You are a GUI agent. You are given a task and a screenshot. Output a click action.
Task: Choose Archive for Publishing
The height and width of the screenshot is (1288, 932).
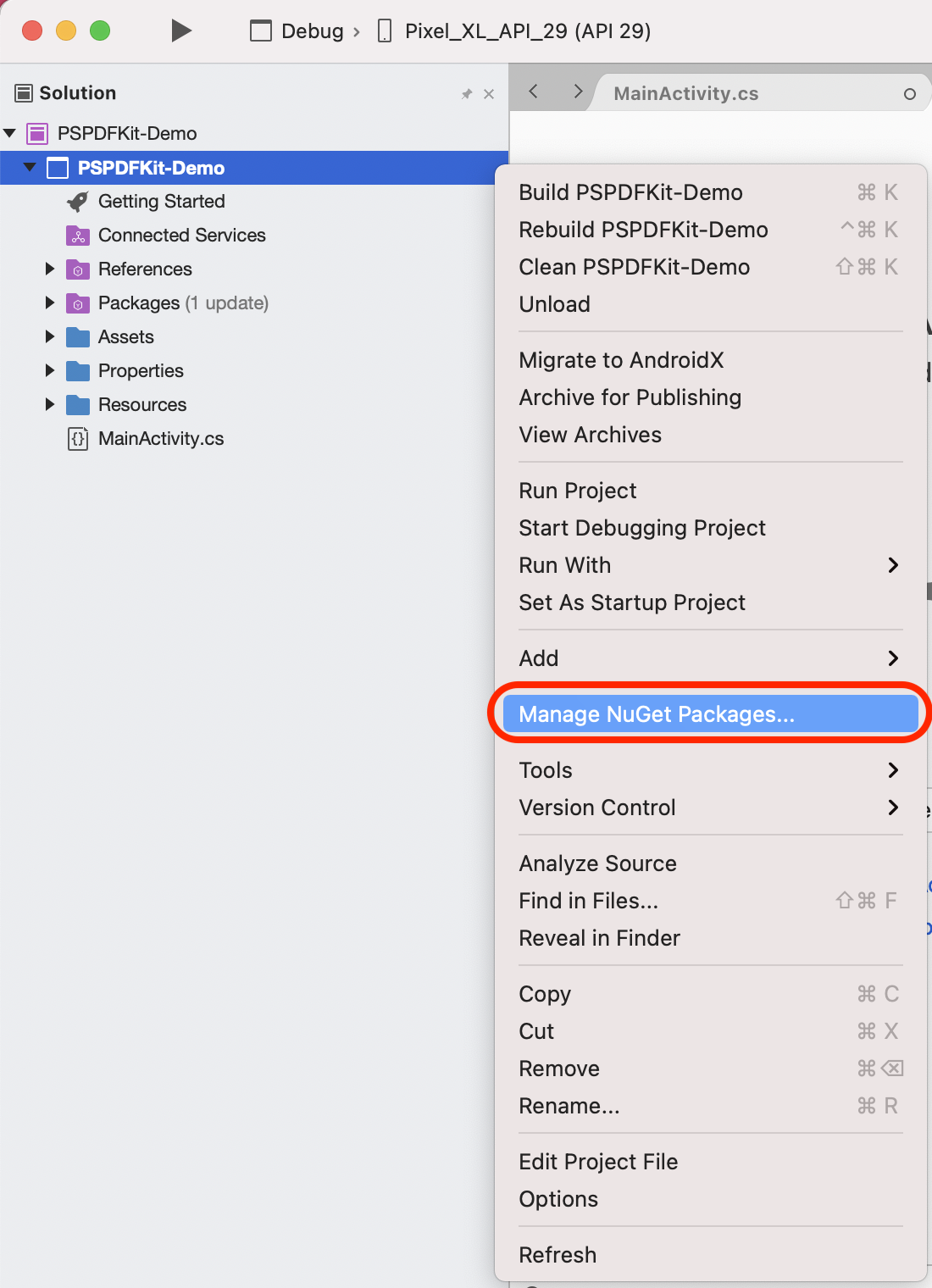630,397
